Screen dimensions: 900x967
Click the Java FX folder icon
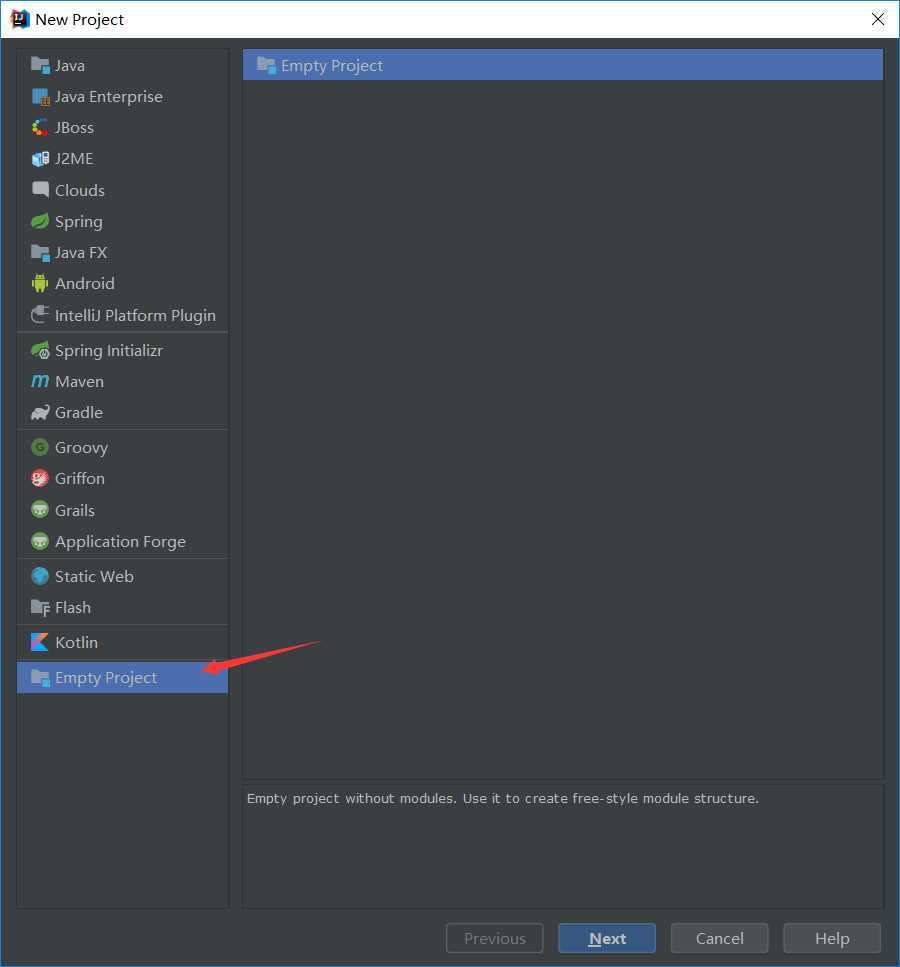(40, 252)
